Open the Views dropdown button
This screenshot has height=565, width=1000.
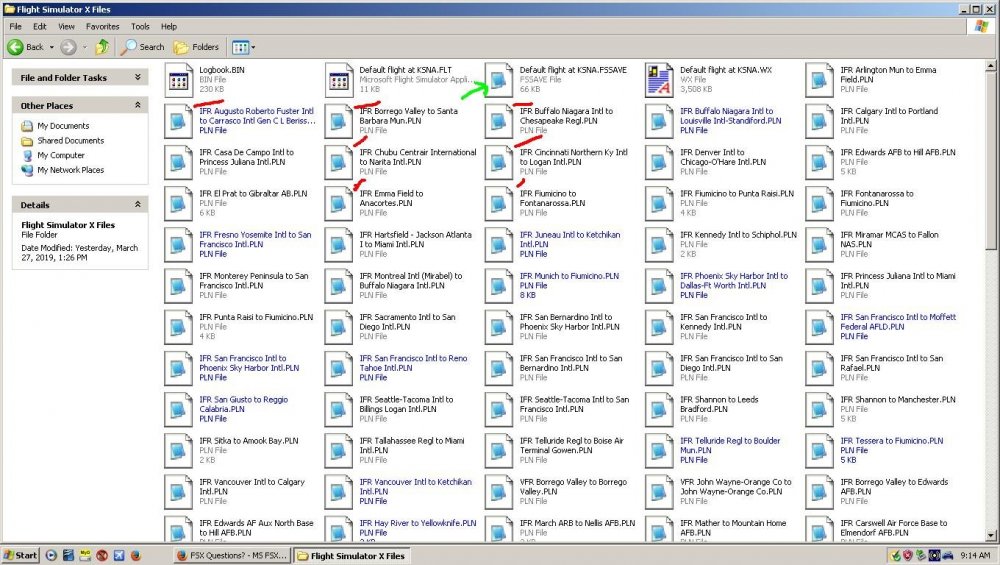(x=244, y=47)
